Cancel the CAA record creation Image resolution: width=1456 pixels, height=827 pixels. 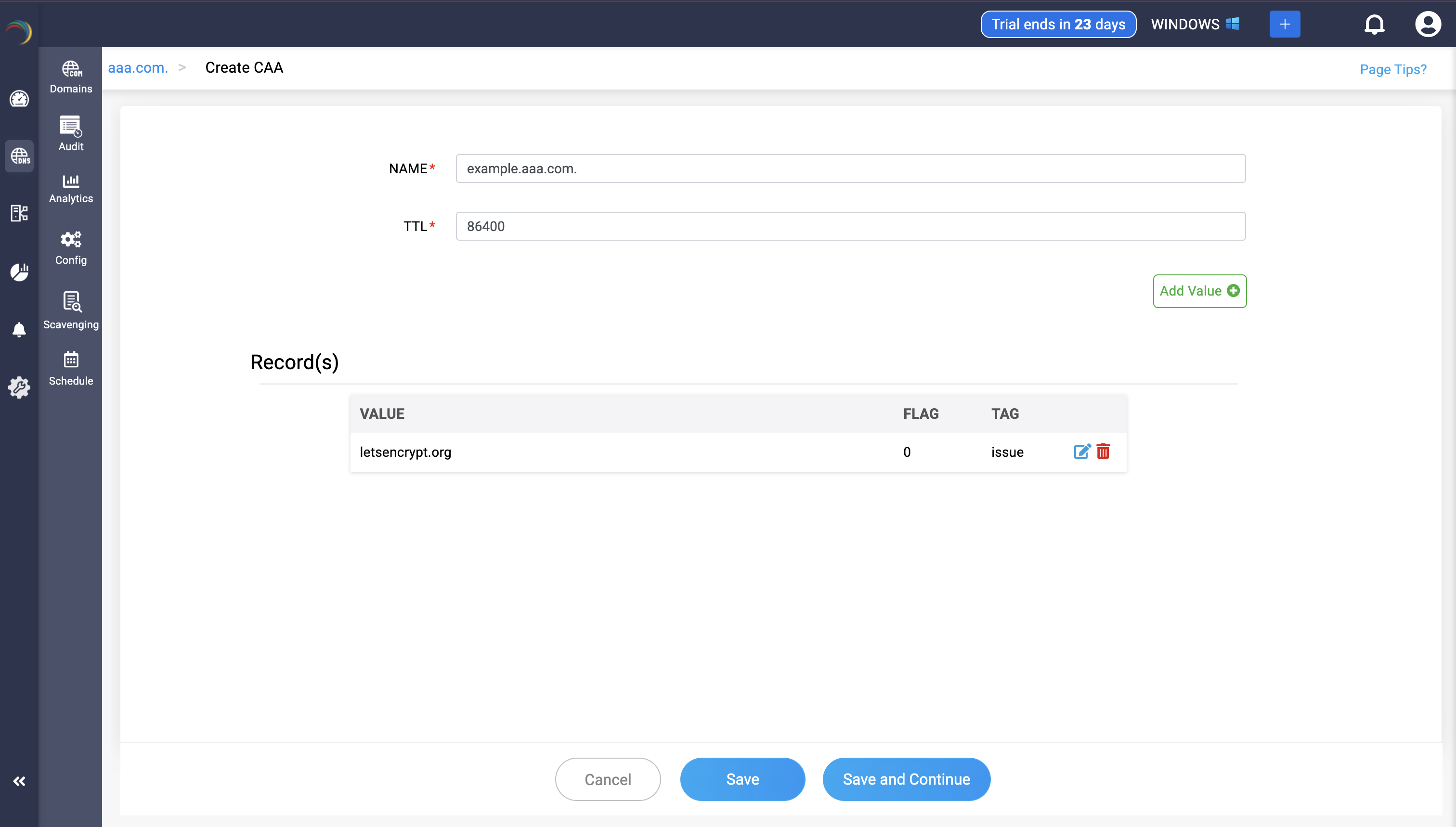607,779
